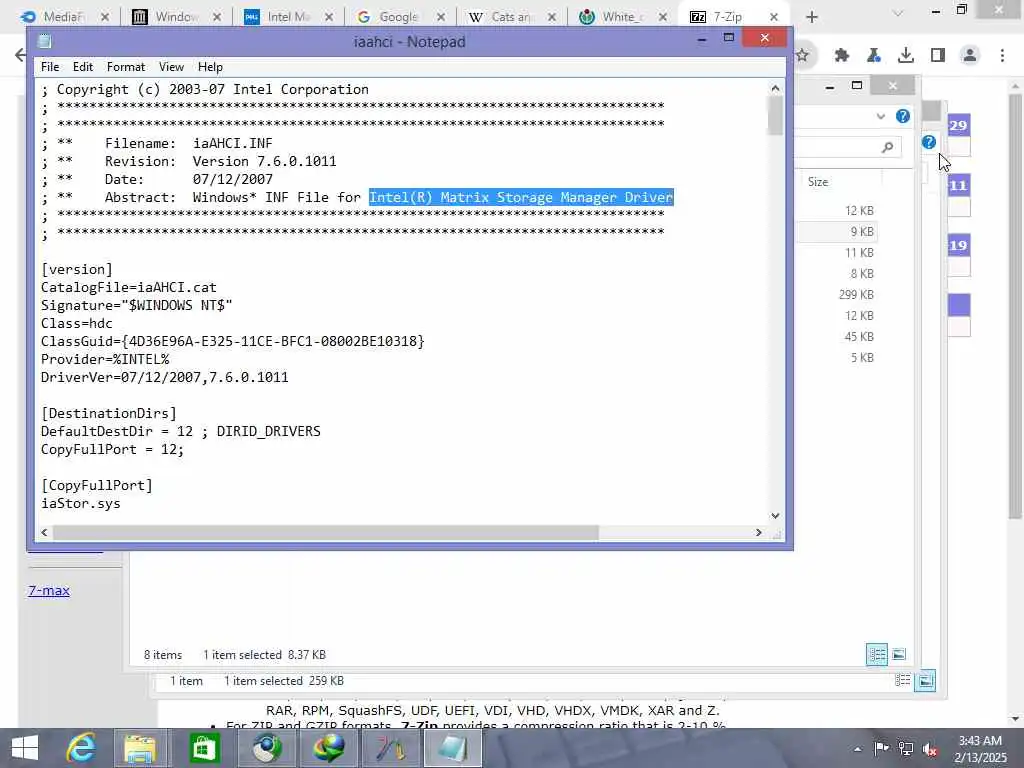Switch to the MediaFire browser tab
Screen dimensions: 1024x768
pos(62,17)
